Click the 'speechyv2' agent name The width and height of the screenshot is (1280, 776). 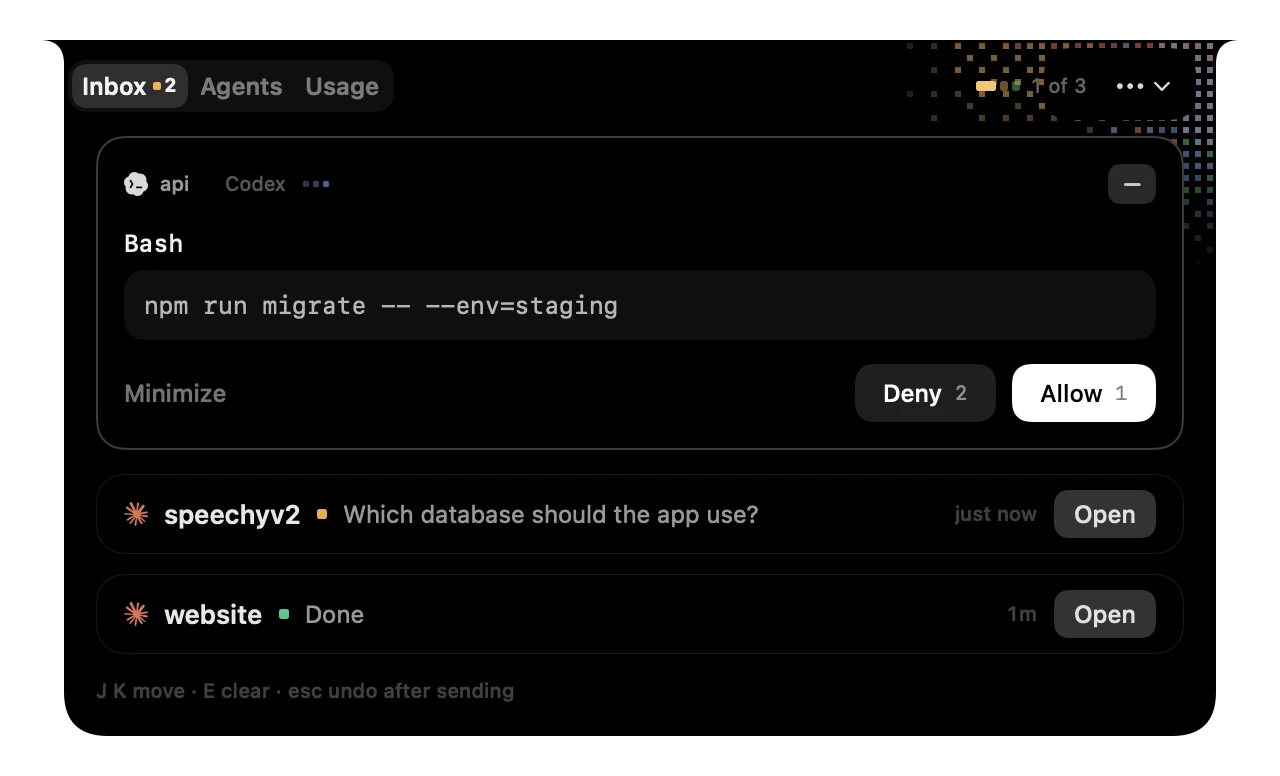pos(232,515)
